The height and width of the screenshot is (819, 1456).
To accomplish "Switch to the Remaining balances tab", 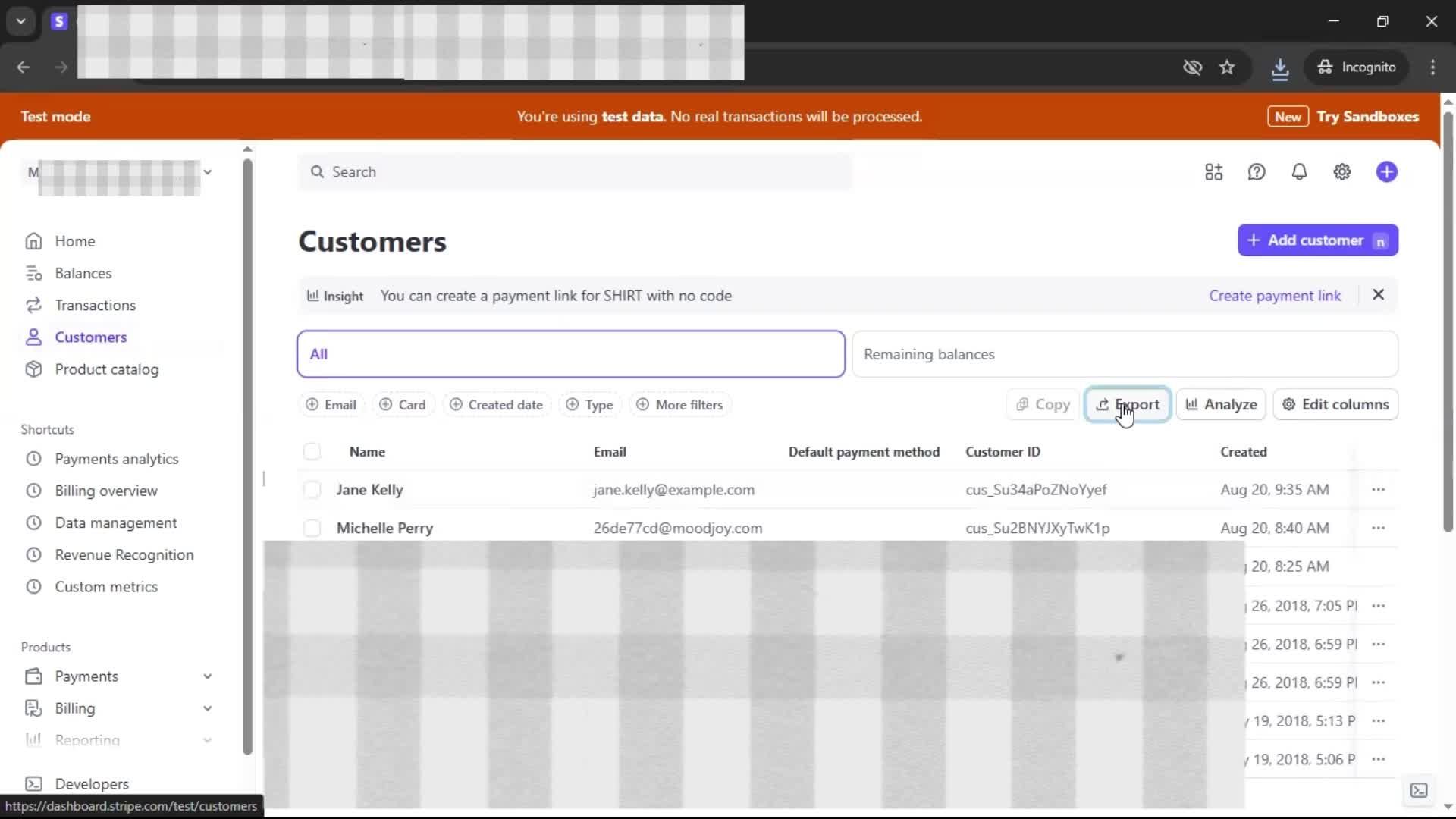I will pos(1124,354).
